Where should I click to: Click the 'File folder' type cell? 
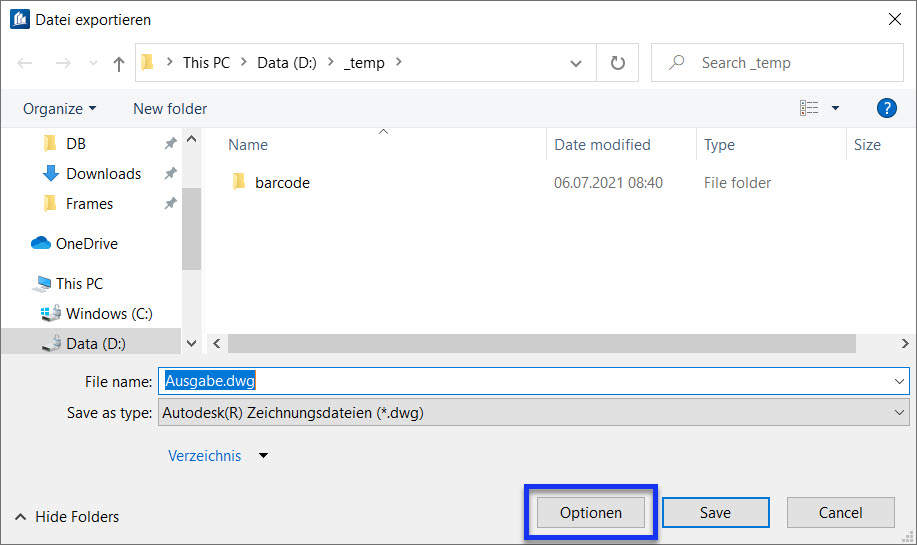[x=737, y=182]
